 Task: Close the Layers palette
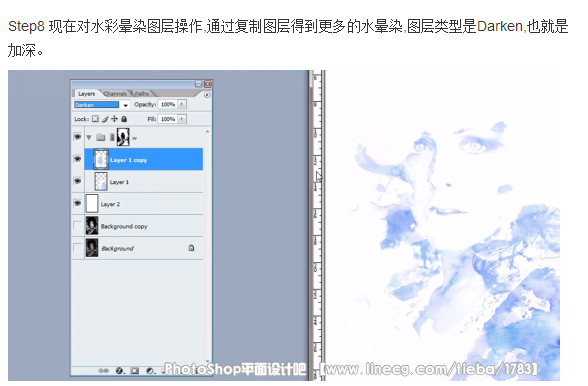pyautogui.click(x=207, y=84)
